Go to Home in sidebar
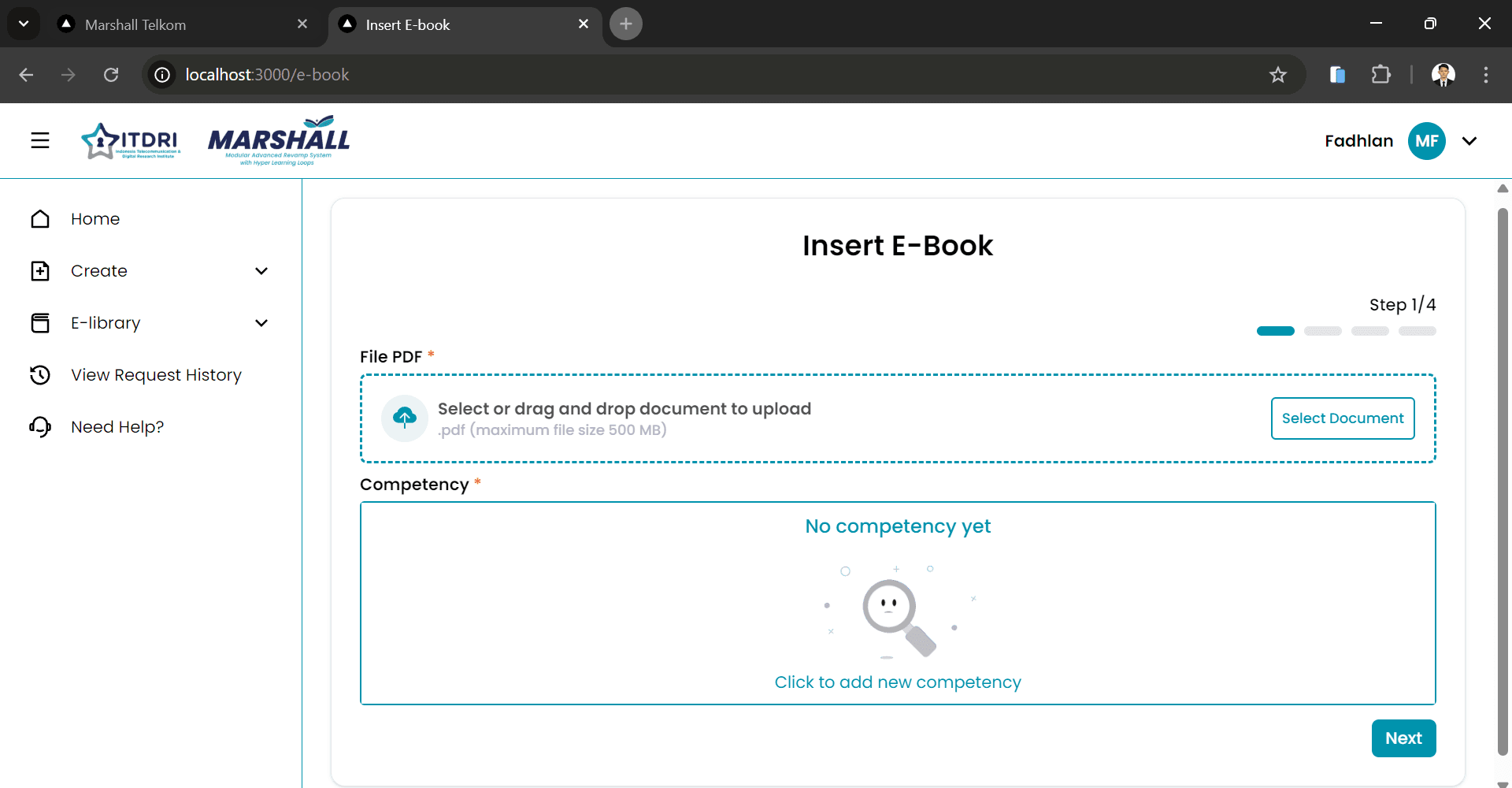The image size is (1512, 788). point(95,219)
